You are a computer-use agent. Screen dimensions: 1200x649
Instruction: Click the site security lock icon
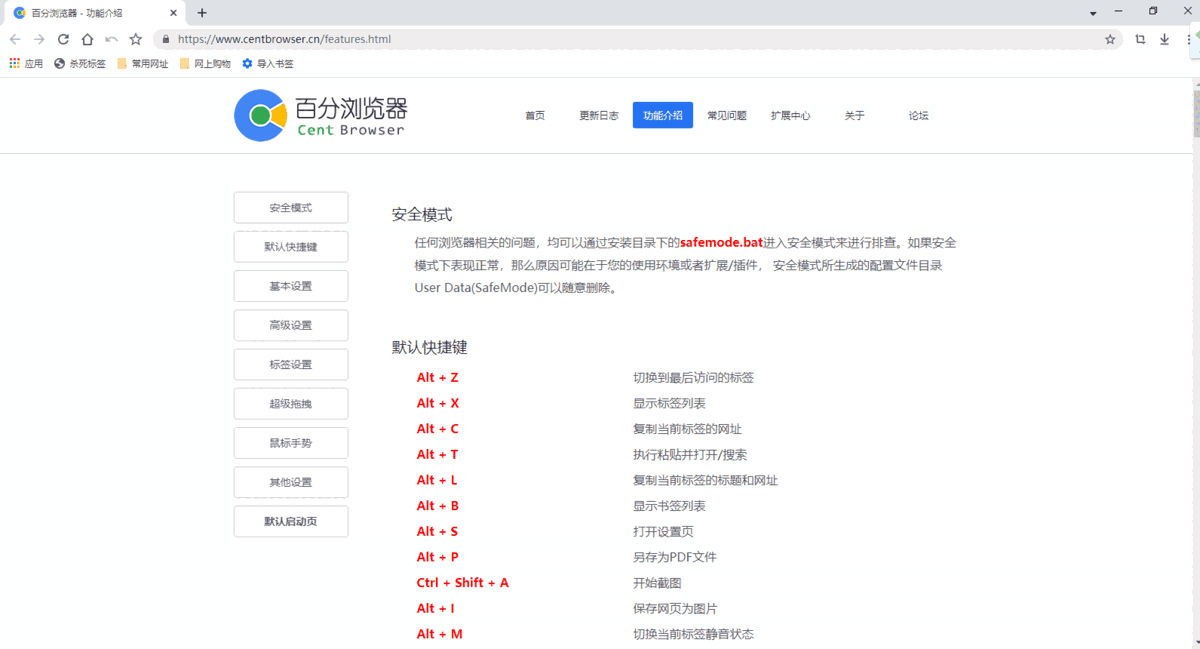point(166,39)
